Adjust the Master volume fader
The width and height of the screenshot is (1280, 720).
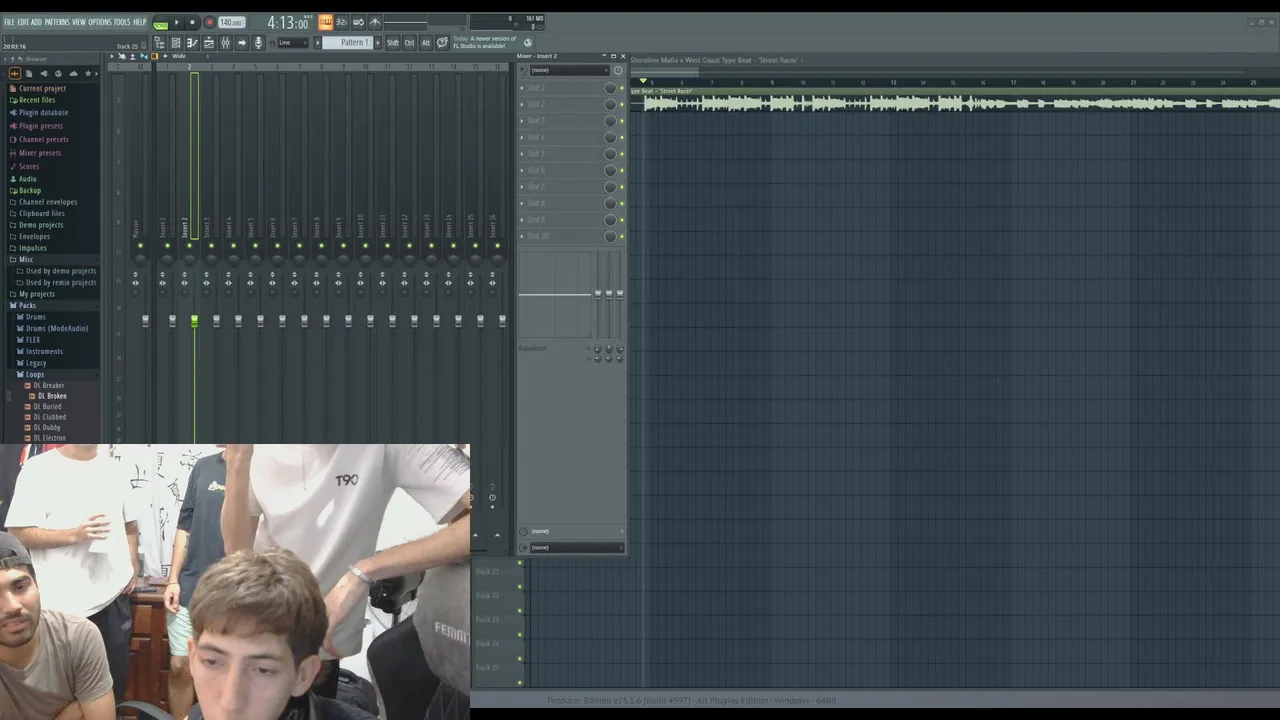(x=145, y=321)
